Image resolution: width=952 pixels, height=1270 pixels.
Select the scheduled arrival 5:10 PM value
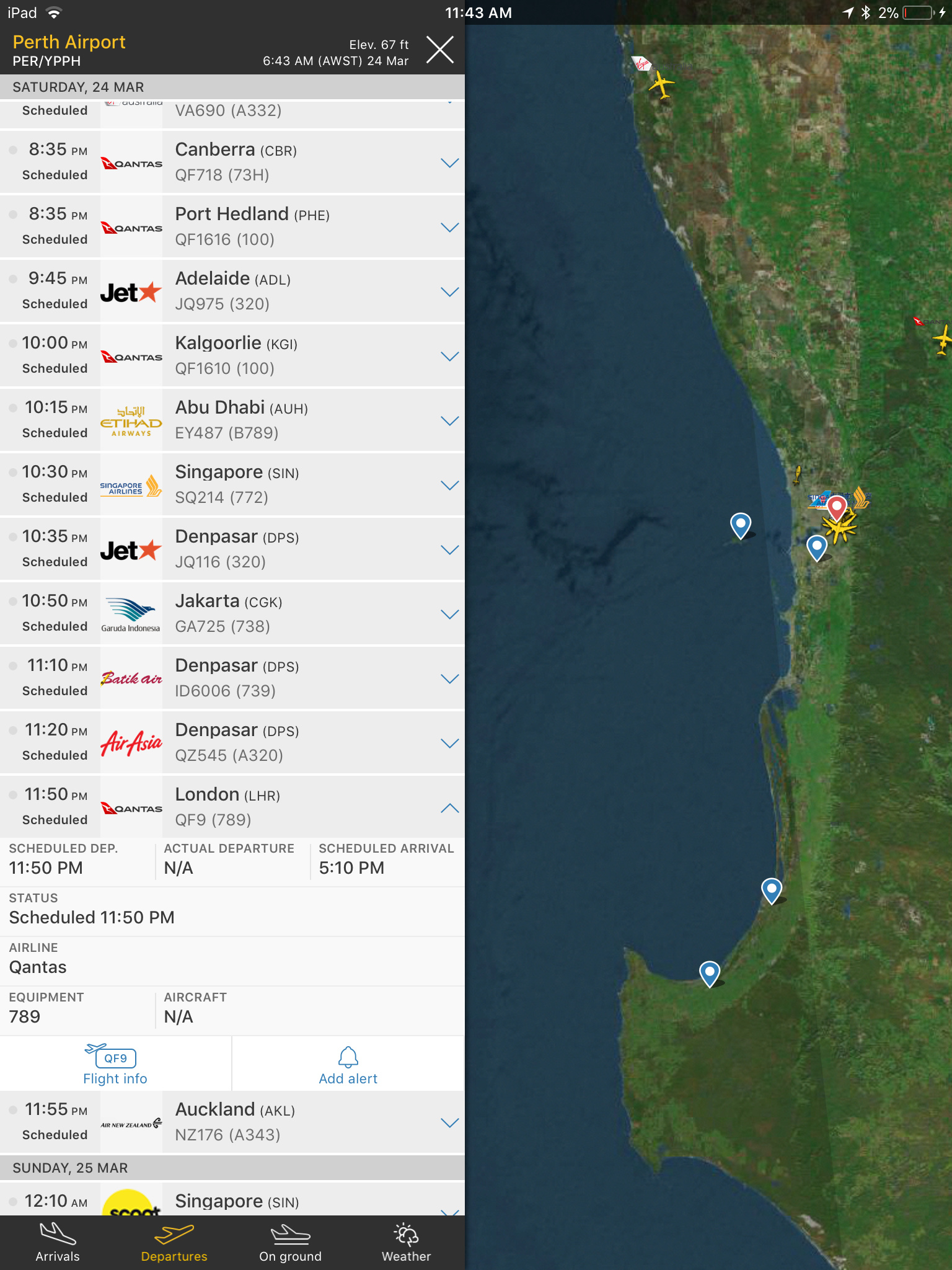351,868
